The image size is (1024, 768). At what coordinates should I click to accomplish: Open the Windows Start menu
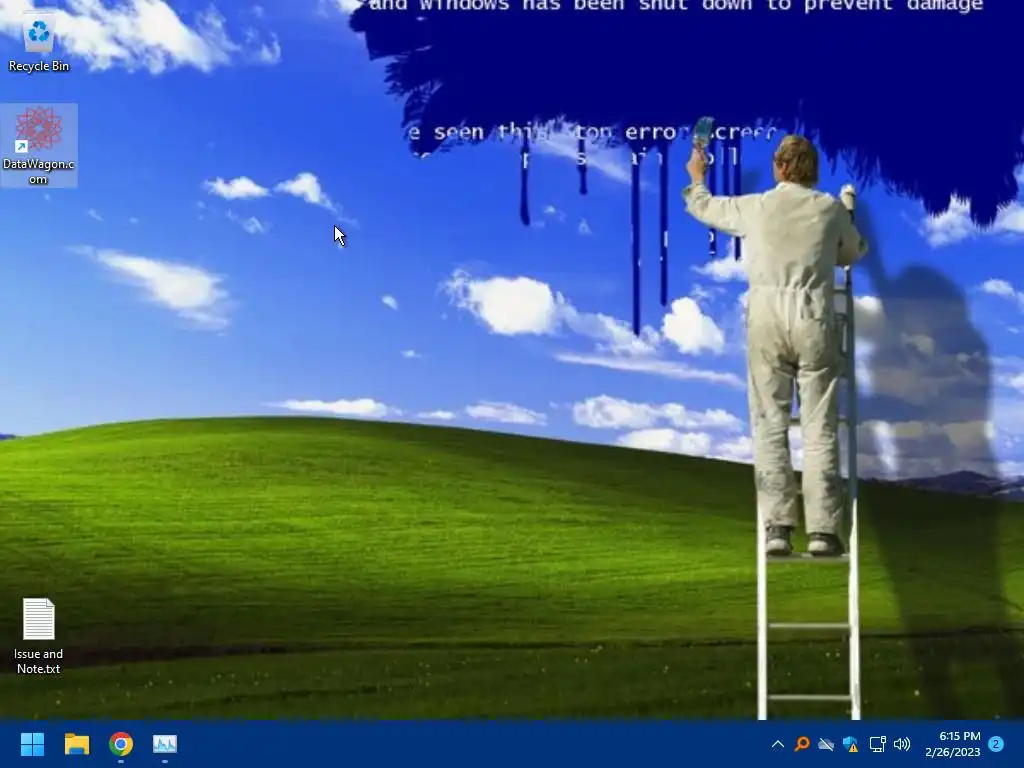coord(32,744)
